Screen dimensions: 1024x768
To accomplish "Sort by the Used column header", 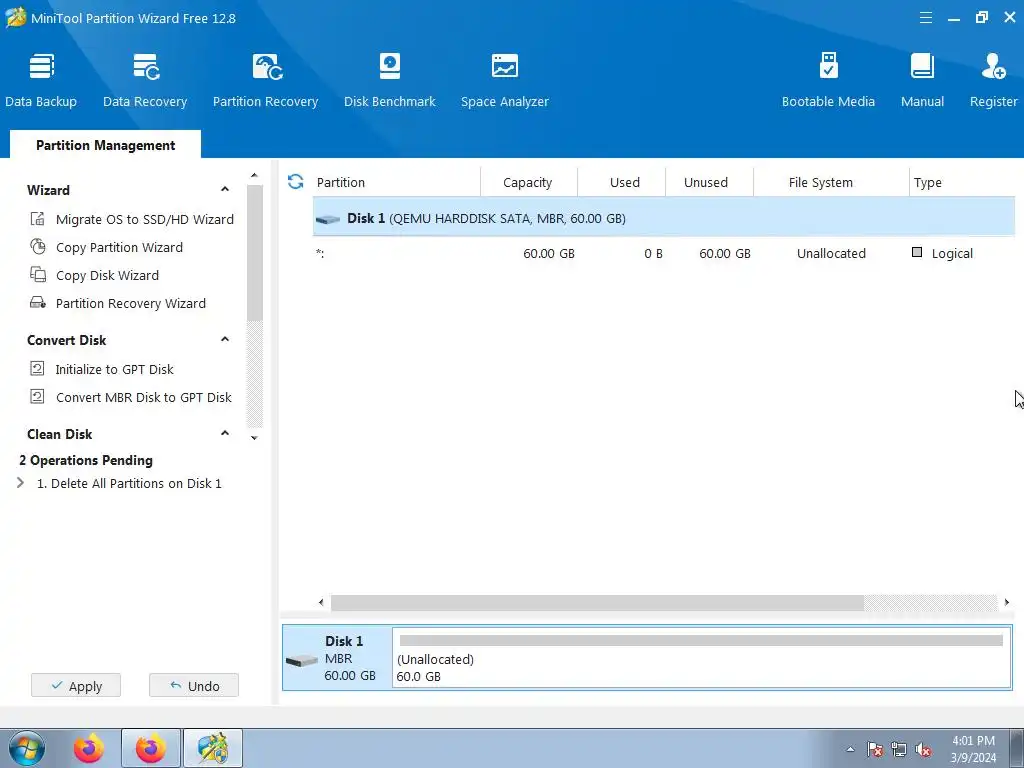I will coord(622,182).
